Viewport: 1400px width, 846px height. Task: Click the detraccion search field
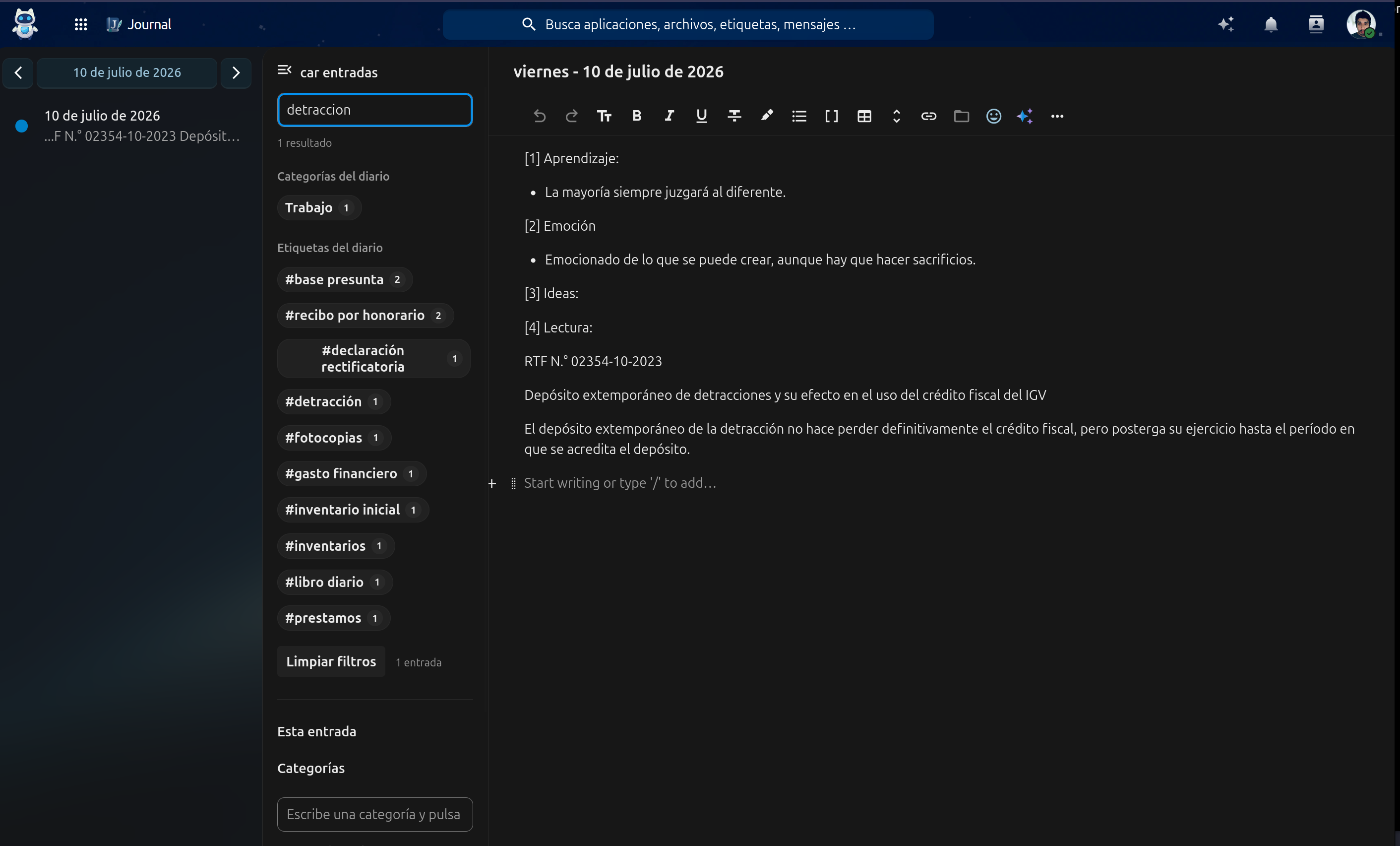click(375, 110)
